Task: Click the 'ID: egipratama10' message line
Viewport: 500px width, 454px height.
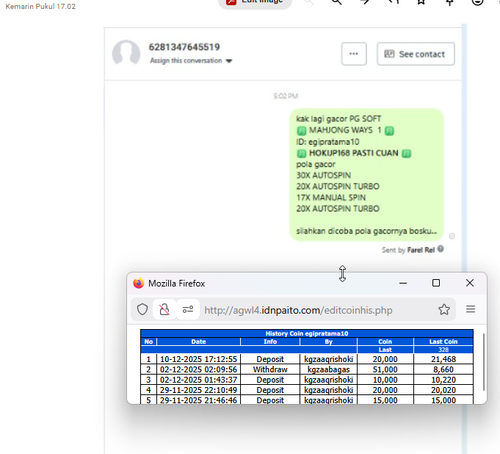Action: click(x=328, y=142)
